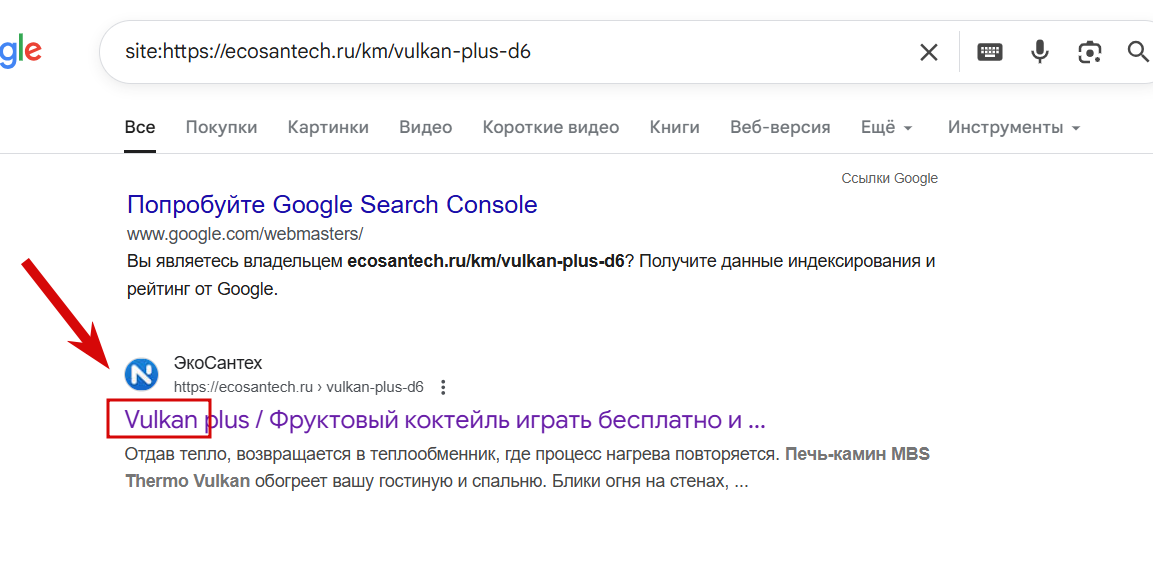Switch to Видео tab
Viewport: 1153px width, 567px height.
[426, 127]
